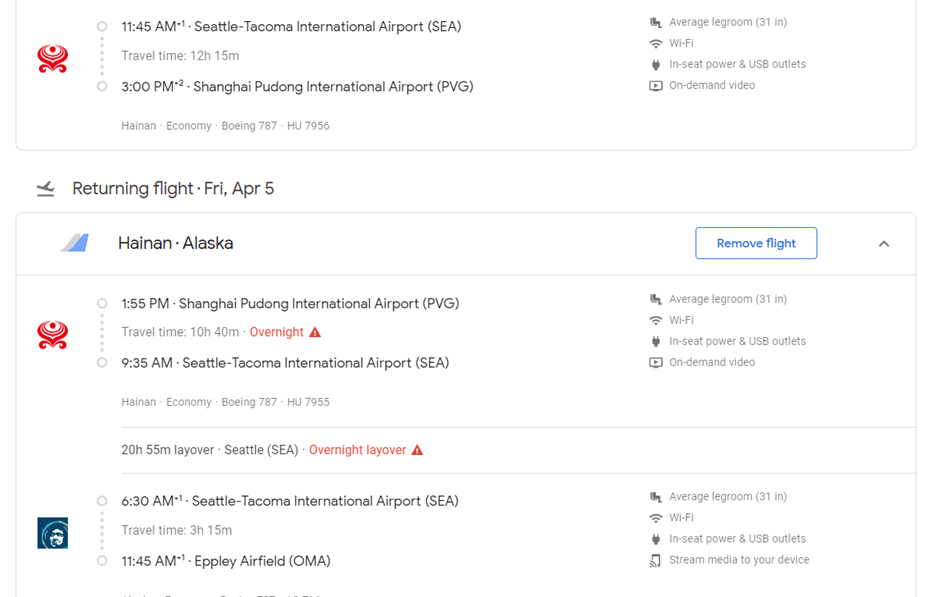
Task: Click the 20h 55m layover Seattle text
Action: [x=209, y=450]
